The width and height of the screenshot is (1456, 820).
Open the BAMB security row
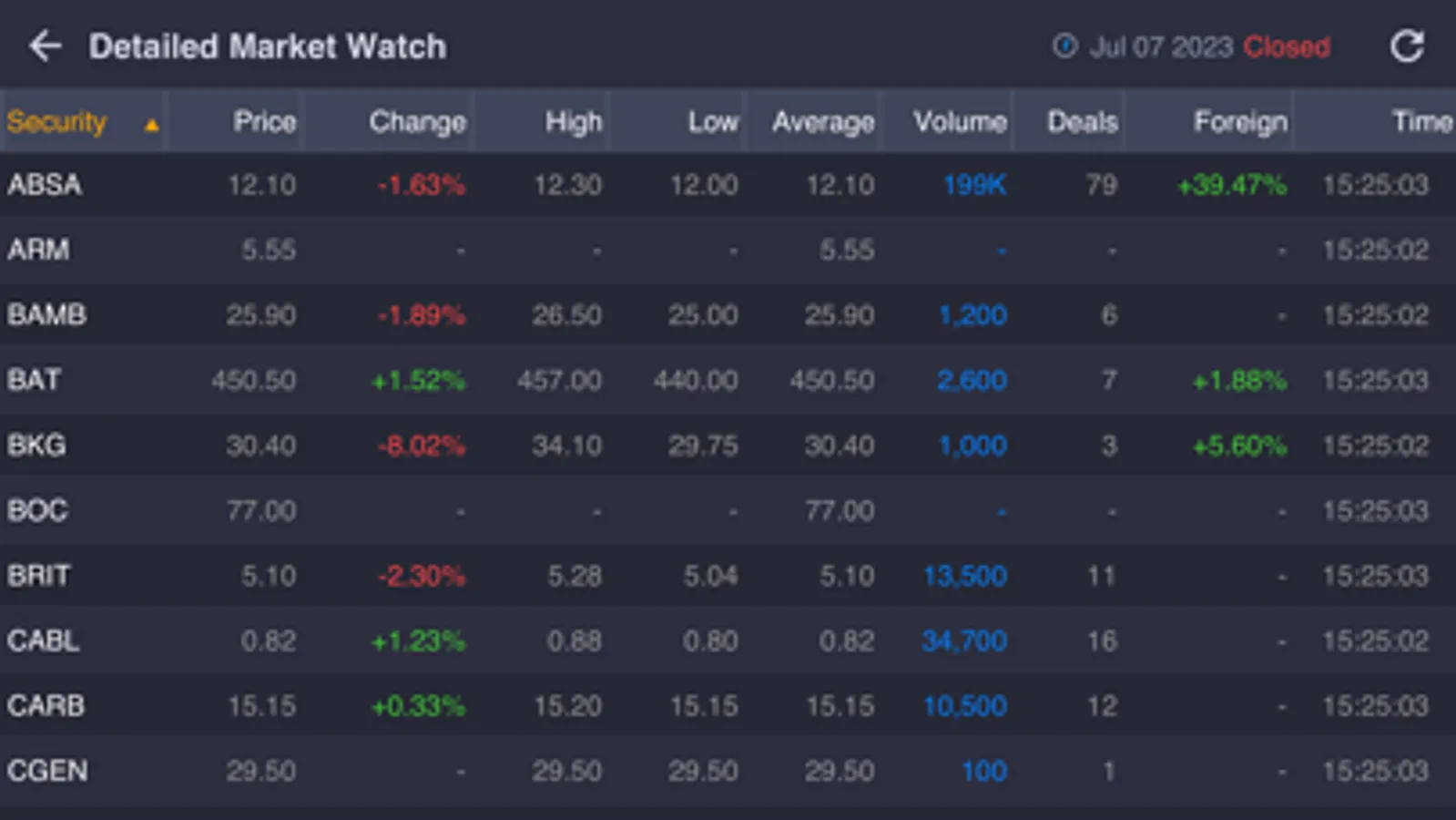tap(728, 315)
